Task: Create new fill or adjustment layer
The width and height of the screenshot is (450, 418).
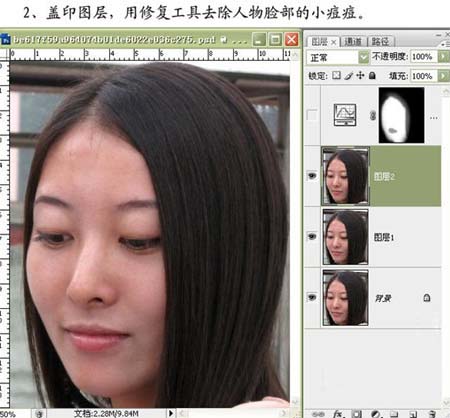Action: 376,414
